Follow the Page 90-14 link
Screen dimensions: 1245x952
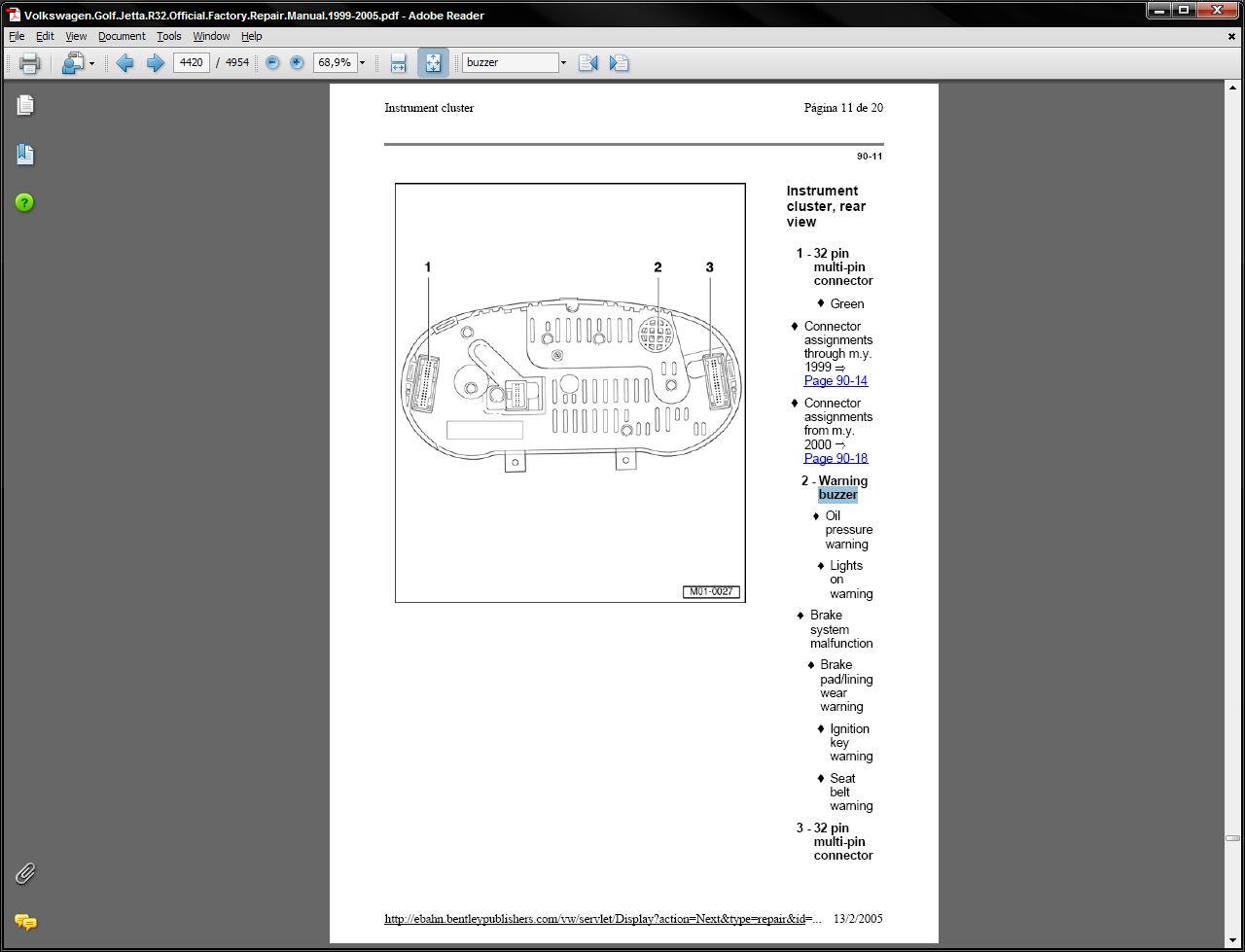[x=836, y=381]
